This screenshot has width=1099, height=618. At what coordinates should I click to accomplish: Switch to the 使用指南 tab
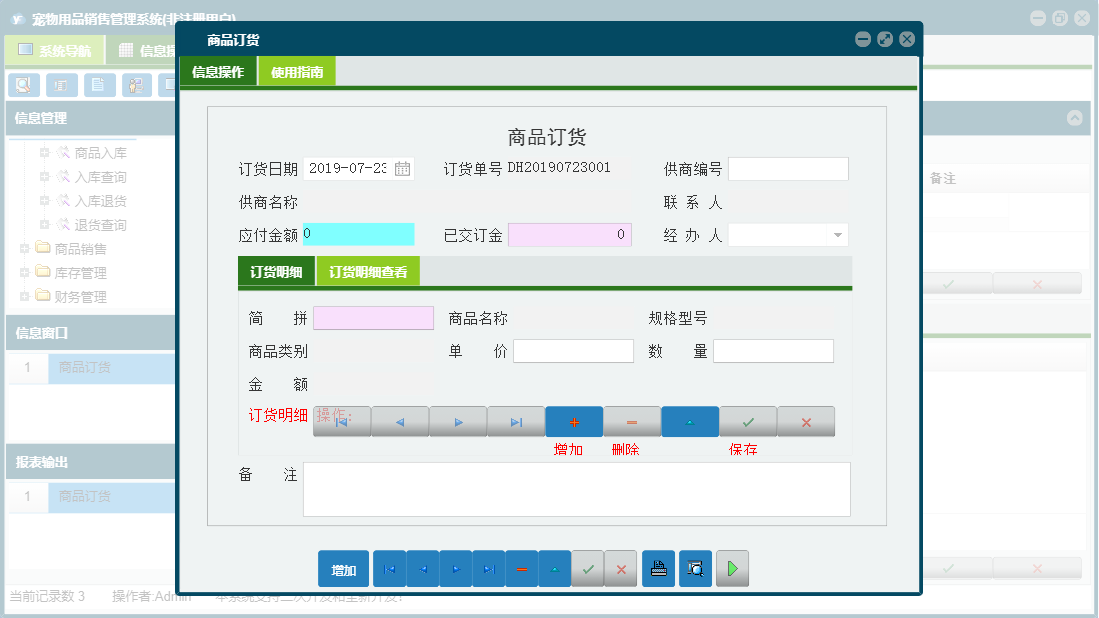(295, 71)
